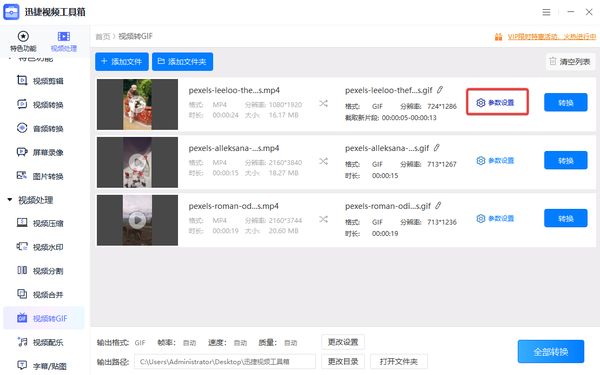Click 转换 for the pexels-leeloo file
Screen dimensions: 600x375
click(x=566, y=102)
